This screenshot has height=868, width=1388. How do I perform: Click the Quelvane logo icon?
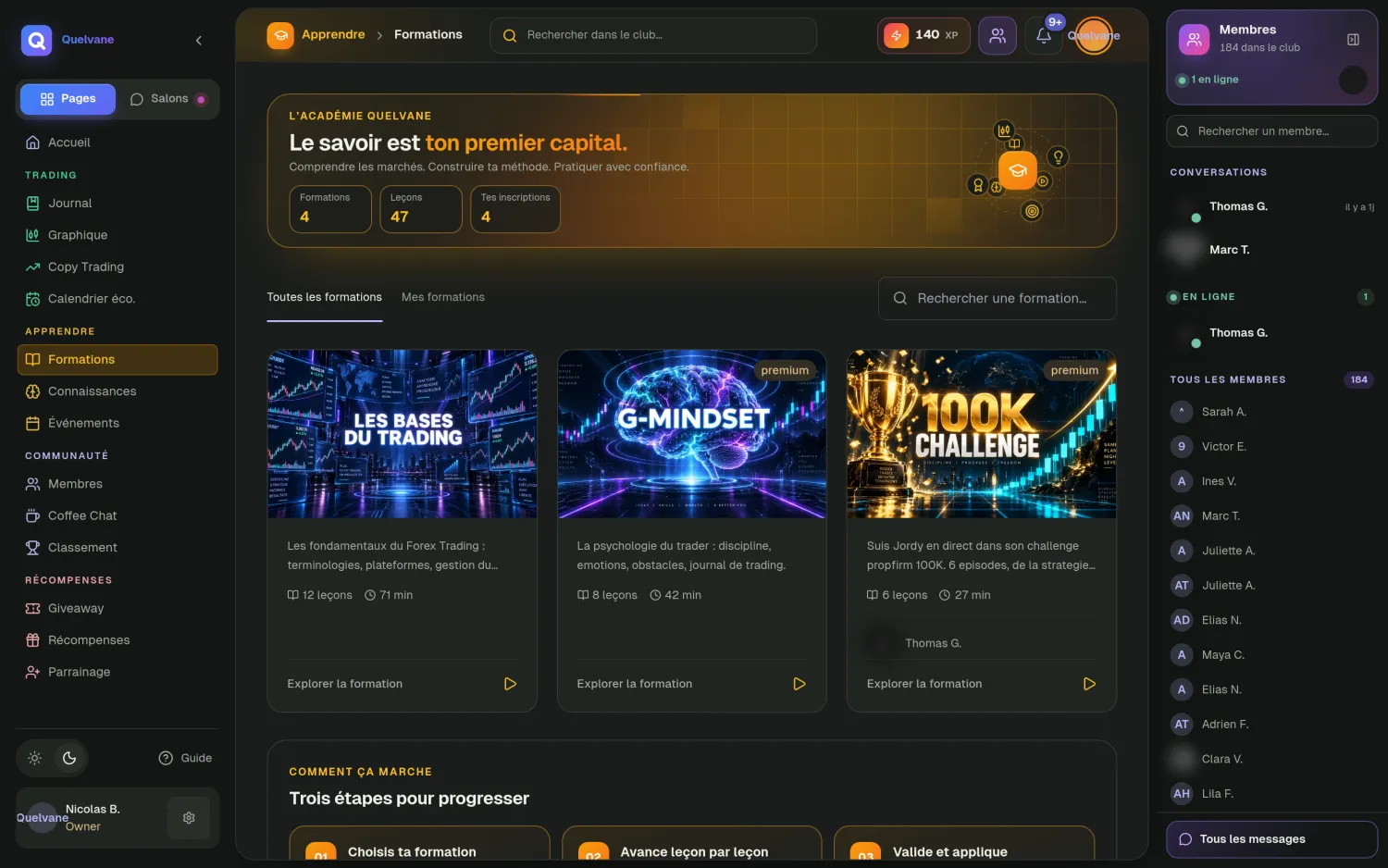[x=37, y=40]
